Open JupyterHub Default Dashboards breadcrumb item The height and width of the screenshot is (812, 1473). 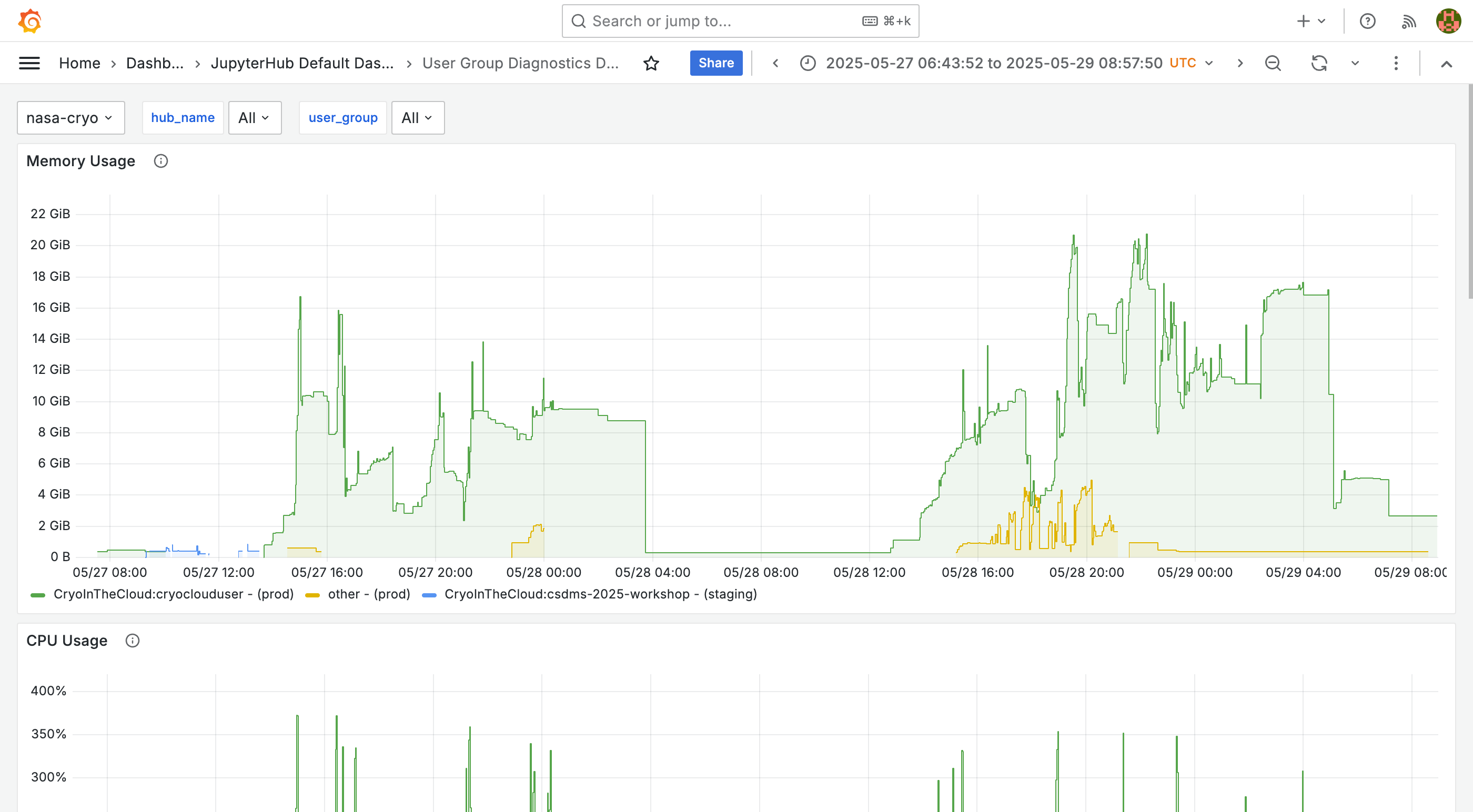302,63
